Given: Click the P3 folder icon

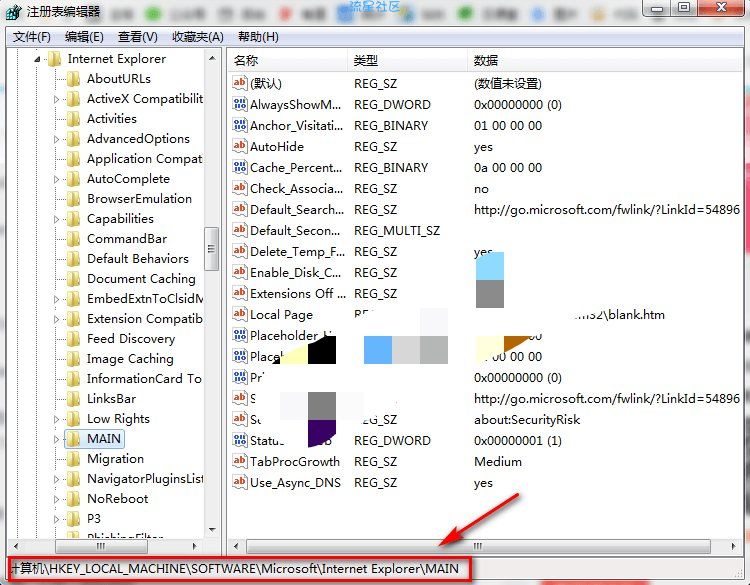Looking at the screenshot, I should coord(73,519).
